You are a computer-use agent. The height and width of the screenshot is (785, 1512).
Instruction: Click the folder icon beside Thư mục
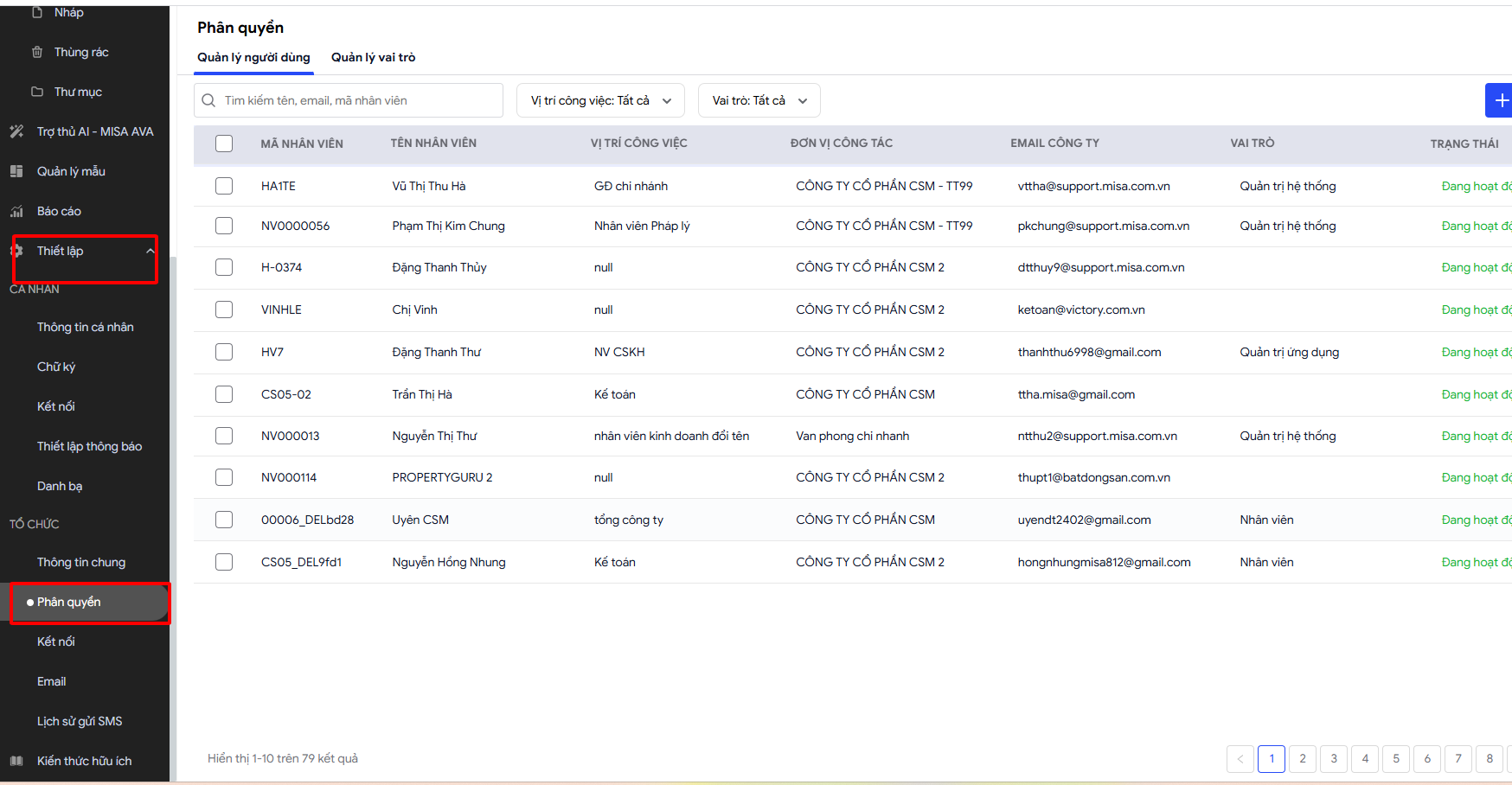click(37, 92)
